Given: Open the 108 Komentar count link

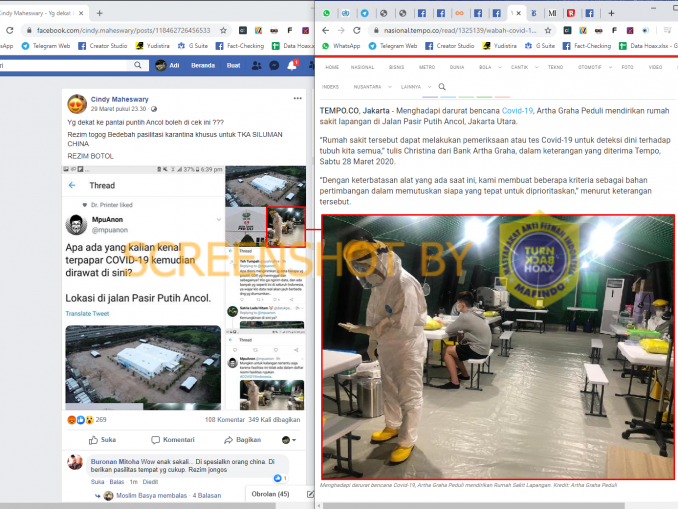Looking at the screenshot, I should (225, 419).
